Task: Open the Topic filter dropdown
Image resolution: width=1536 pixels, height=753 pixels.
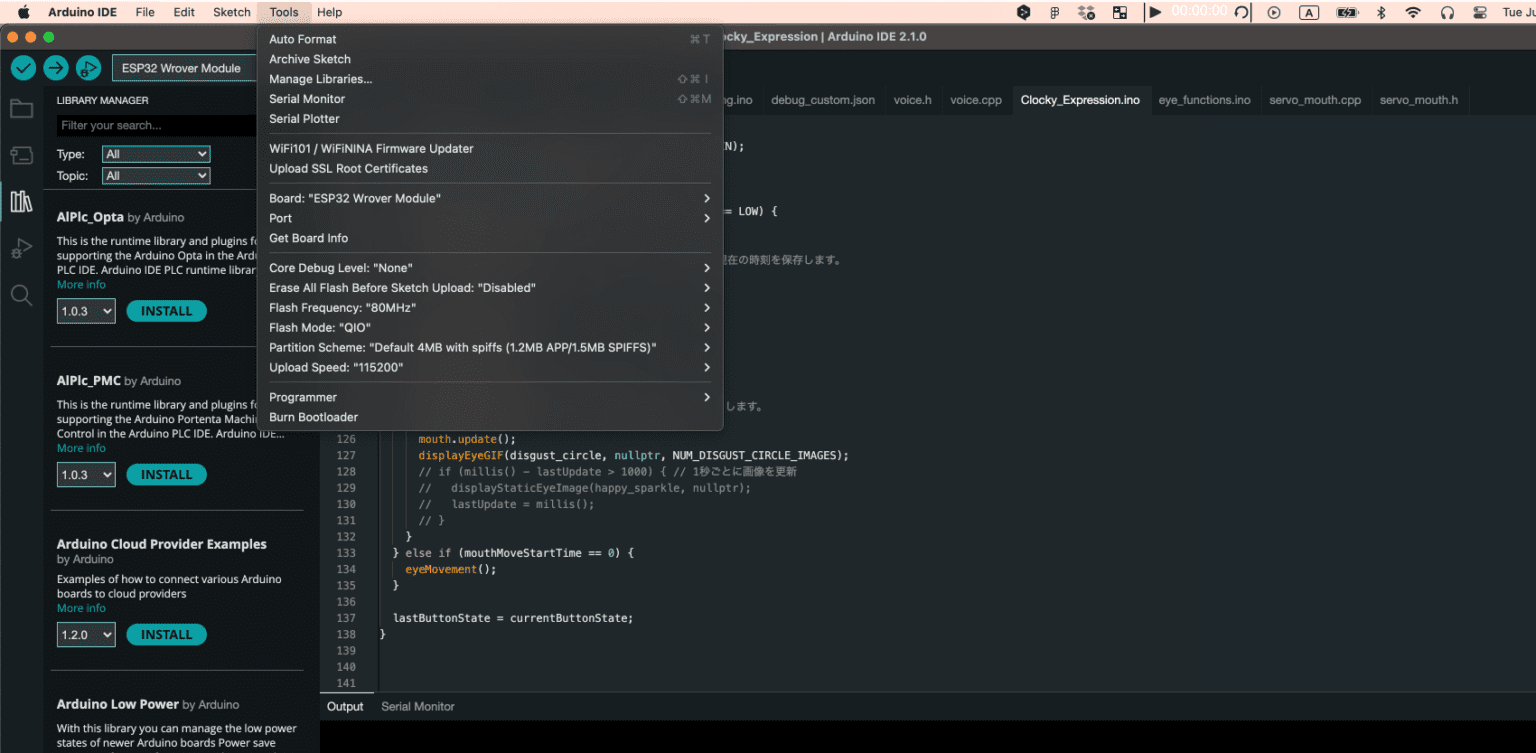Action: 156,176
